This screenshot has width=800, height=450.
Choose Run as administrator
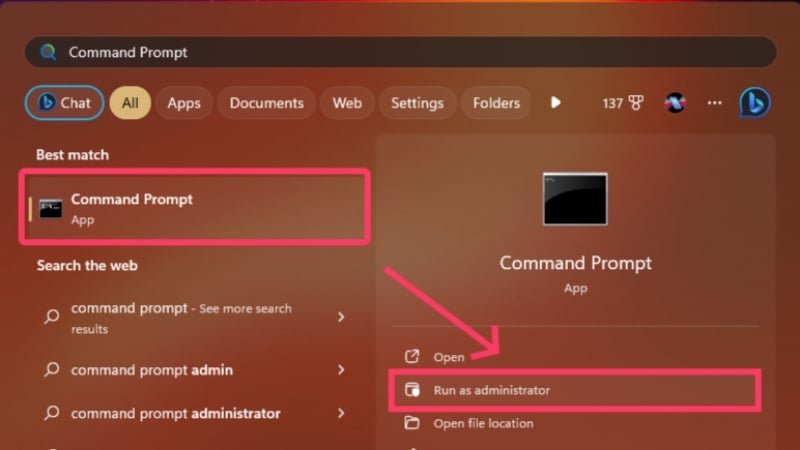click(x=575, y=390)
